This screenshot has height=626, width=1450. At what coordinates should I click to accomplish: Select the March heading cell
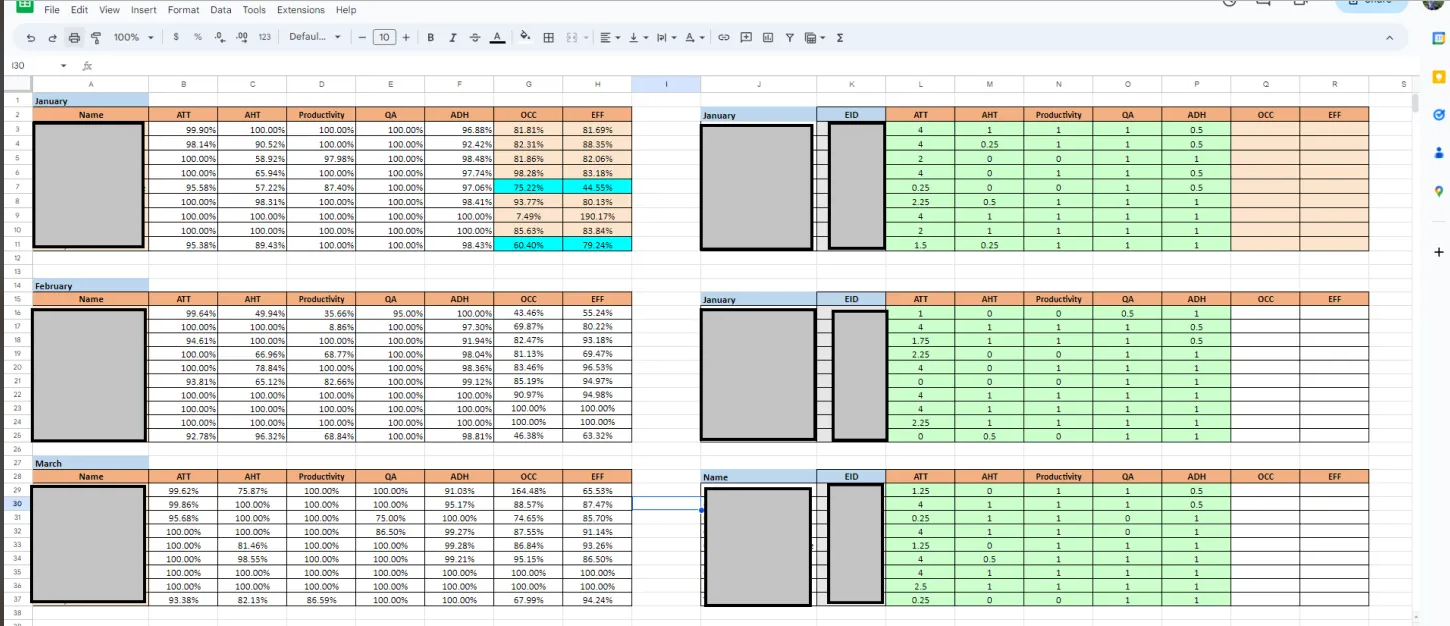(91, 464)
